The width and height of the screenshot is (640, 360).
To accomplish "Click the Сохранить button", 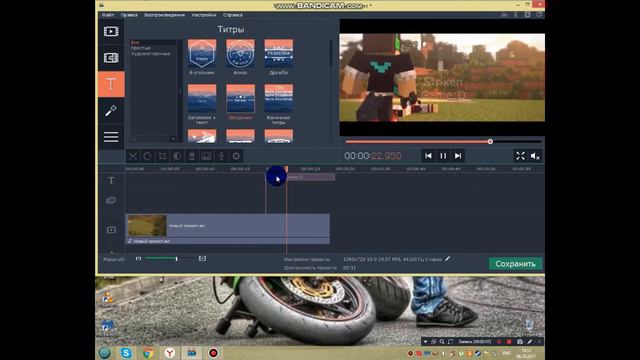I will pos(516,264).
